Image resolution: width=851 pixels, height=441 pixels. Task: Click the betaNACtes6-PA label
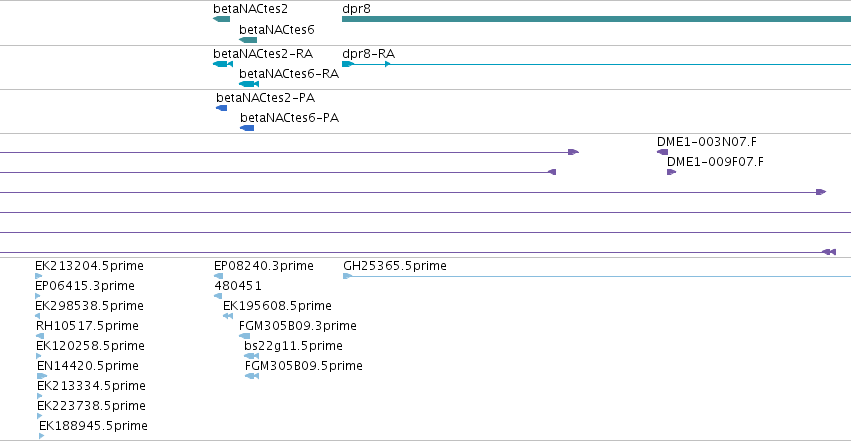pos(290,118)
